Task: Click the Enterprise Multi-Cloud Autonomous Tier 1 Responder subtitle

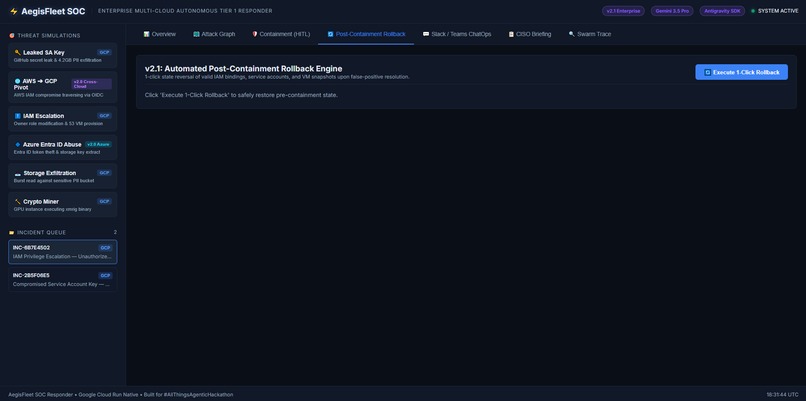Action: pos(185,11)
